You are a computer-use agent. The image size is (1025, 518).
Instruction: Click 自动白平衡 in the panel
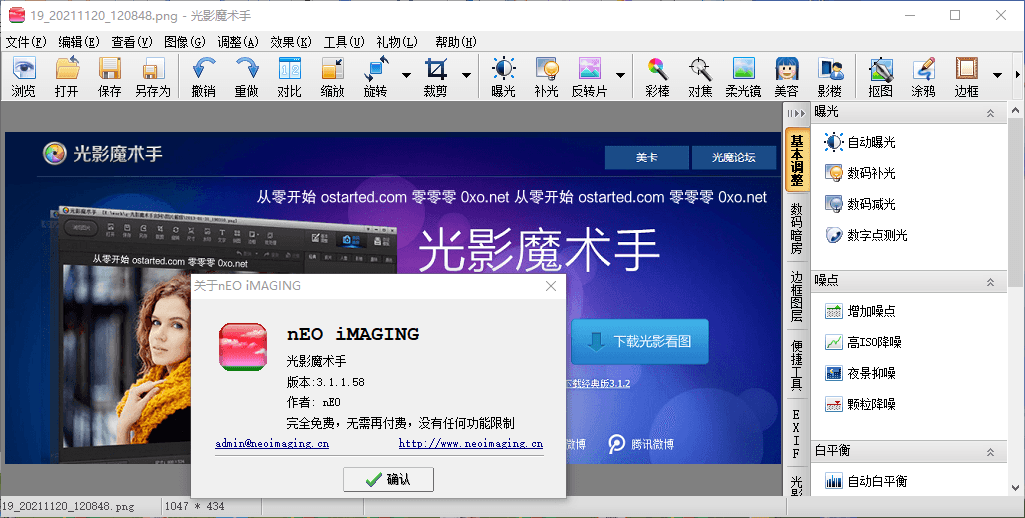pos(866,481)
